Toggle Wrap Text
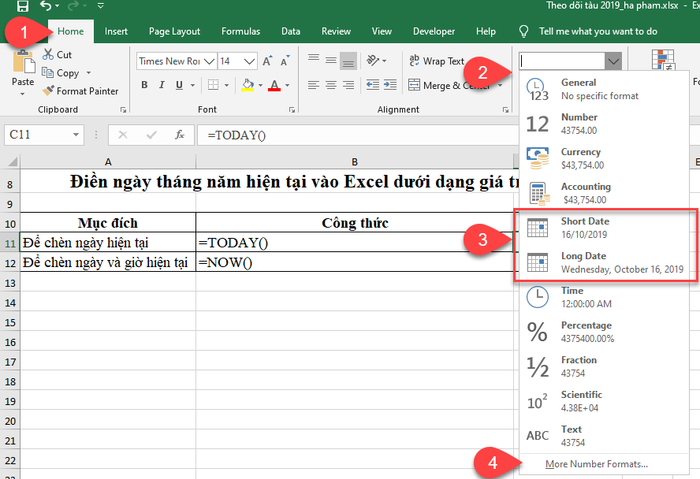Image resolution: width=700 pixels, height=479 pixels. coord(437,61)
